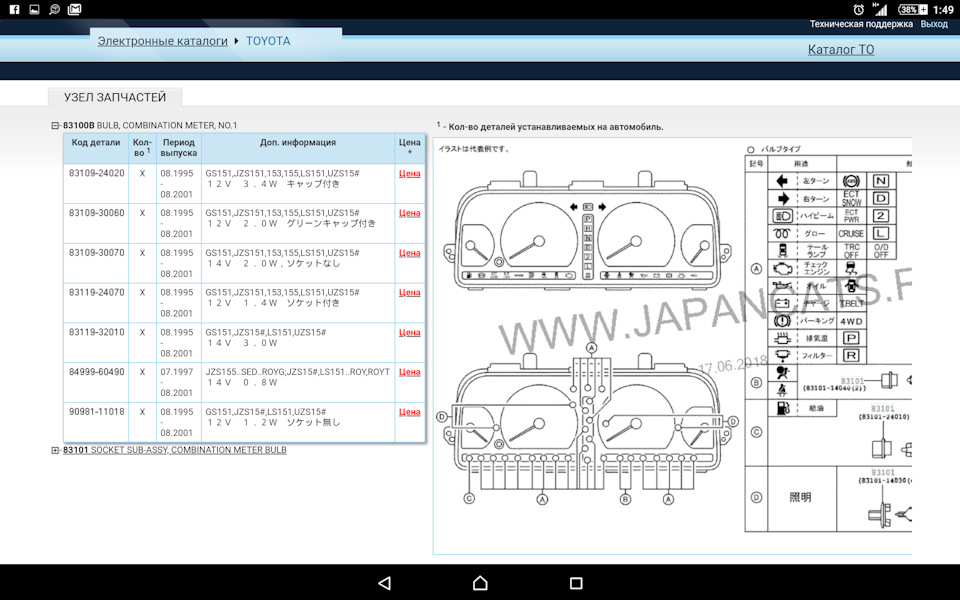
Task: Select part code 83109-30060
Action: pyautogui.click(x=96, y=213)
